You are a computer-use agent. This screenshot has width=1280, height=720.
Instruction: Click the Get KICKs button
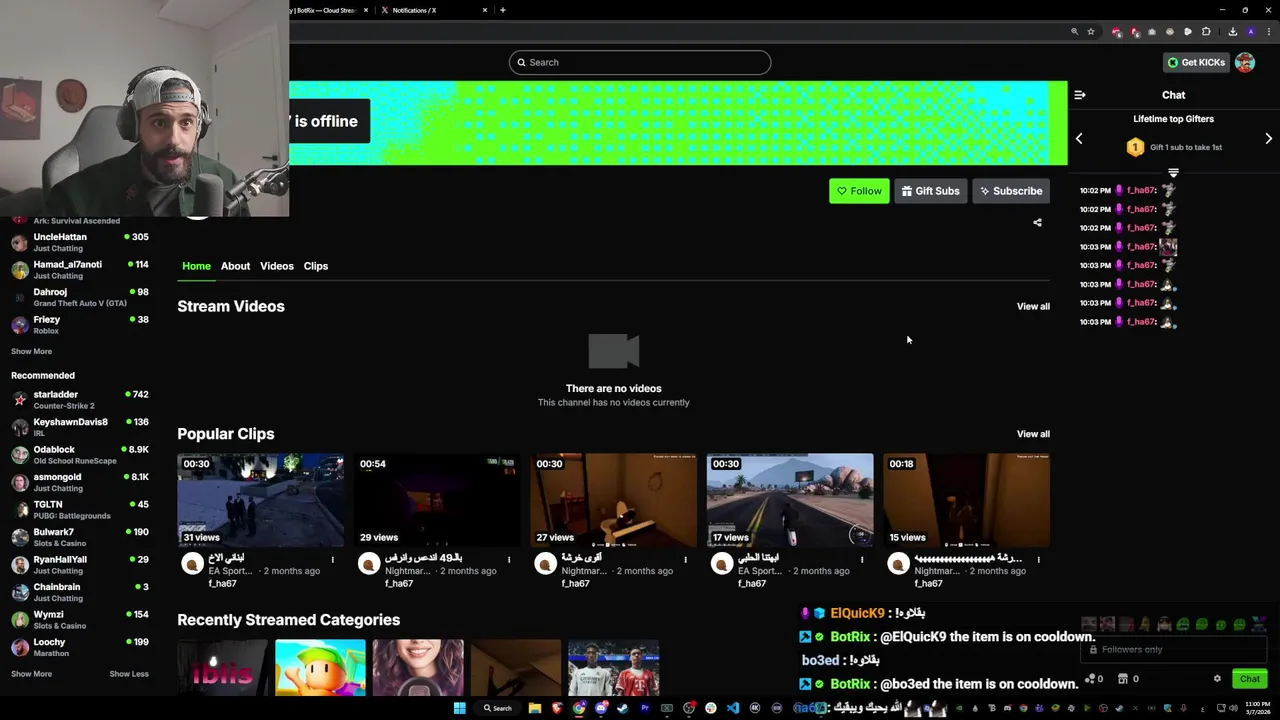click(1195, 62)
